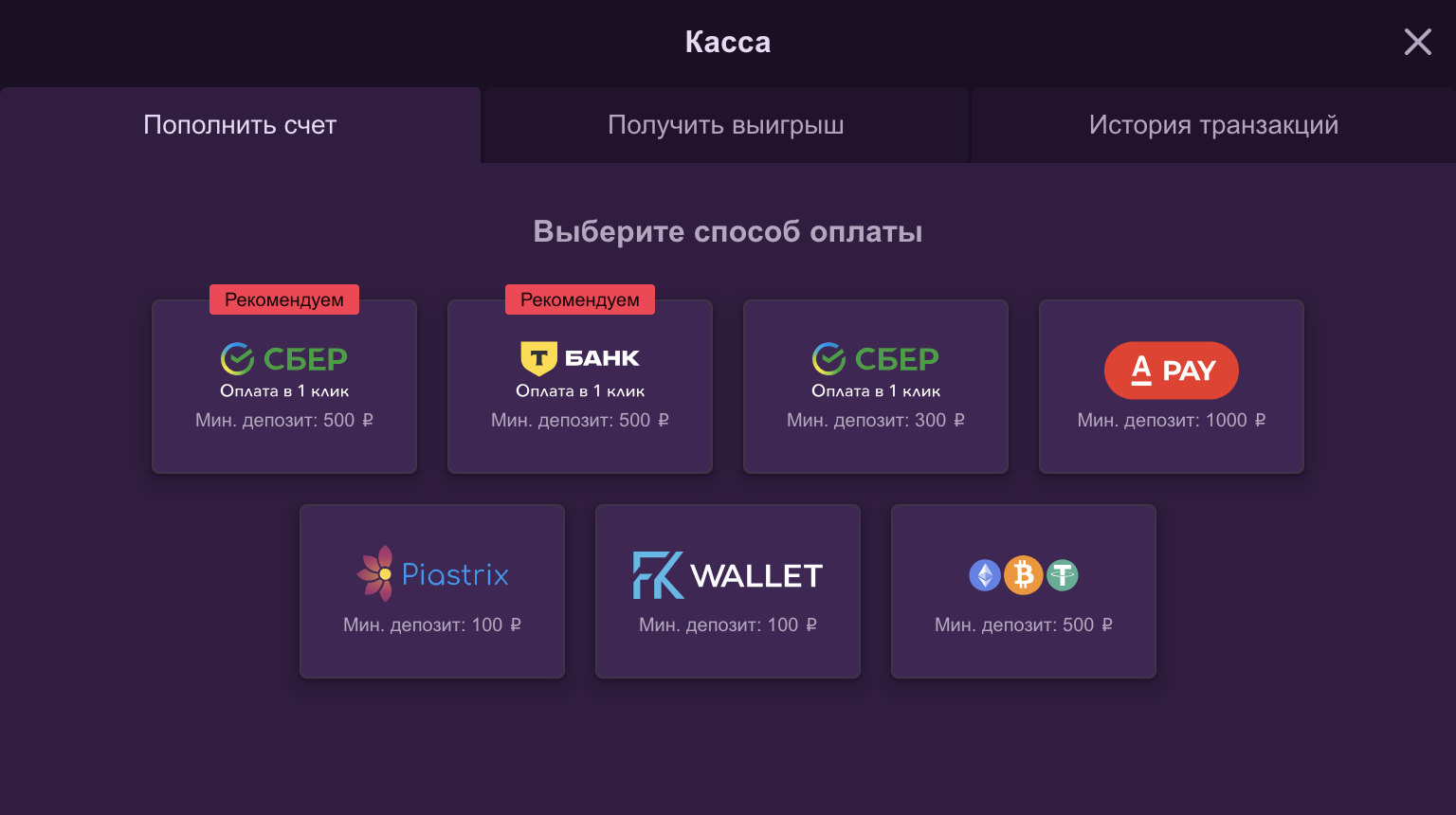This screenshot has height=815, width=1456.
Task: Click FK Wallet 'Мин. депозит: 100 ₽' text
Action: (728, 625)
